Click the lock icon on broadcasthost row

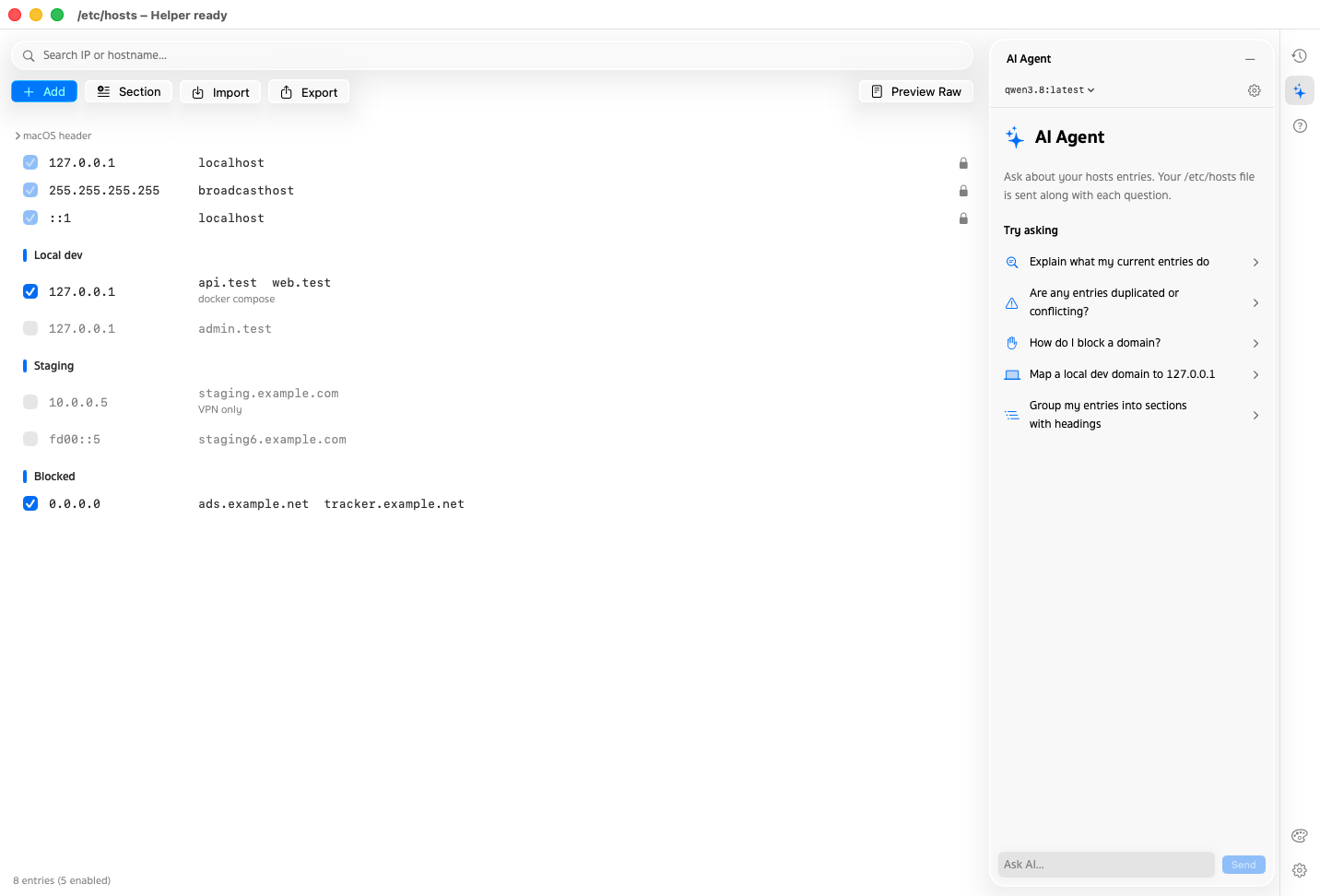(x=963, y=191)
